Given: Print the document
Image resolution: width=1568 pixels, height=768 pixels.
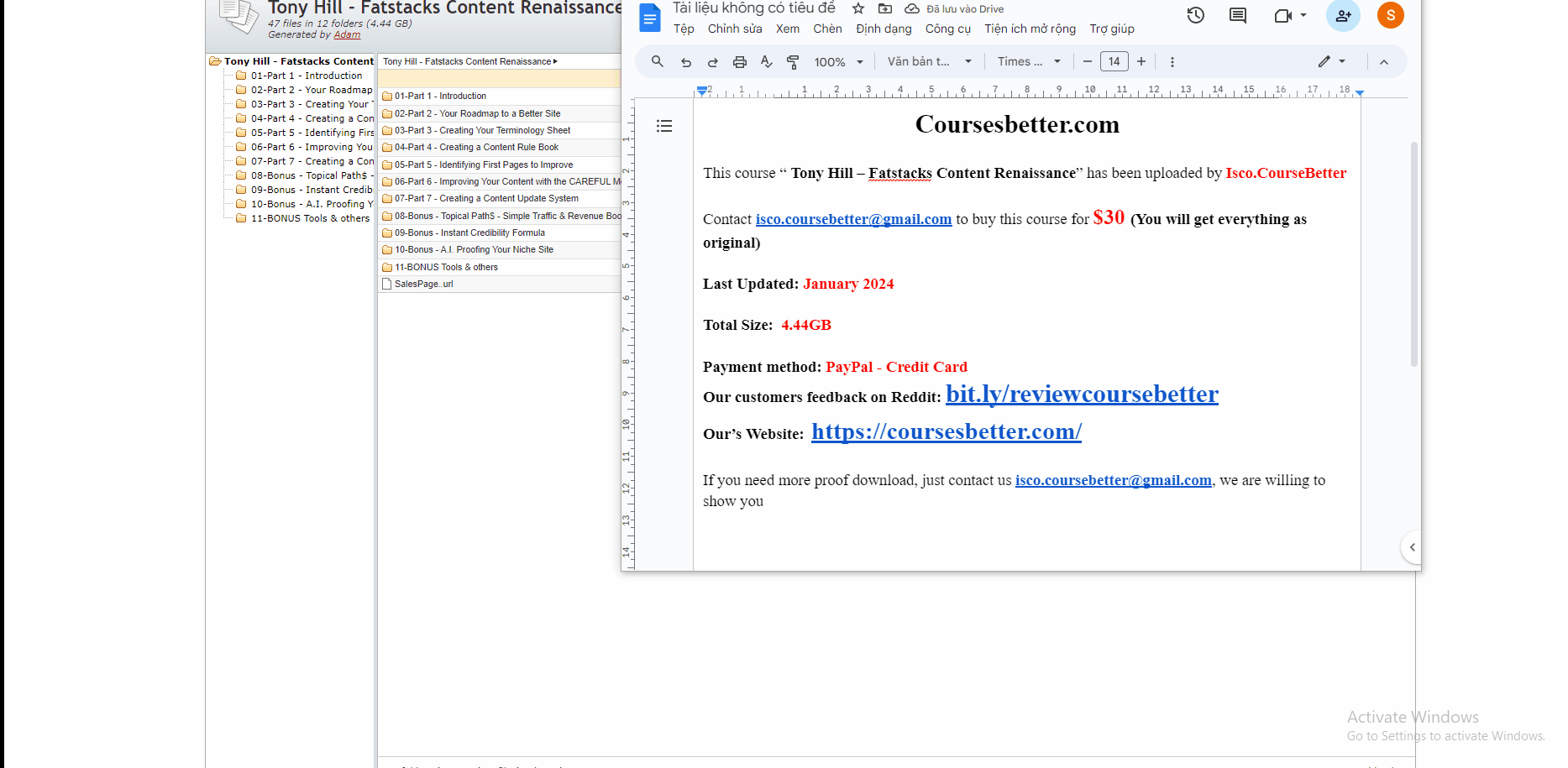Looking at the screenshot, I should coord(740,61).
